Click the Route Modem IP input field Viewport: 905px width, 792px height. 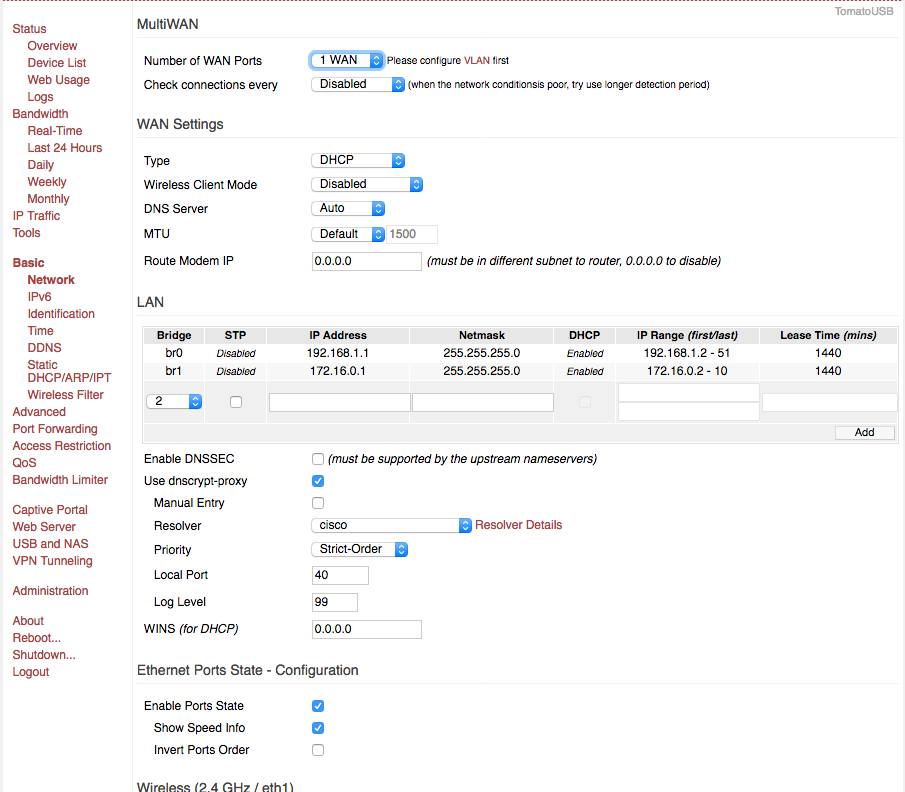pyautogui.click(x=366, y=259)
